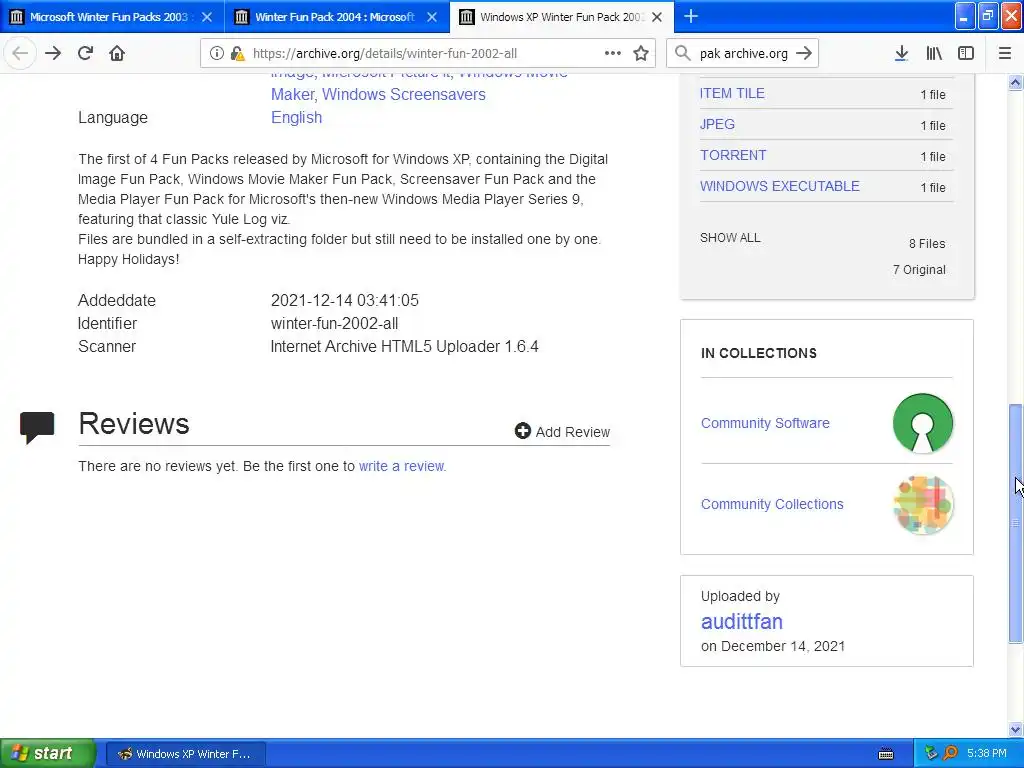Close the Windows XP Winter Fun Pack tab
Image resolution: width=1024 pixels, height=768 pixels.
click(x=658, y=17)
